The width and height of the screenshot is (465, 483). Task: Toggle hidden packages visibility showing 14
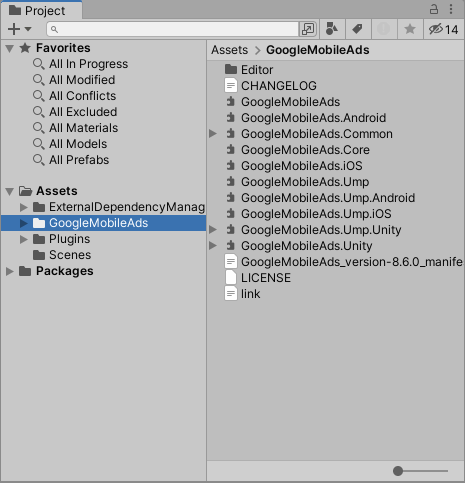click(x=444, y=29)
